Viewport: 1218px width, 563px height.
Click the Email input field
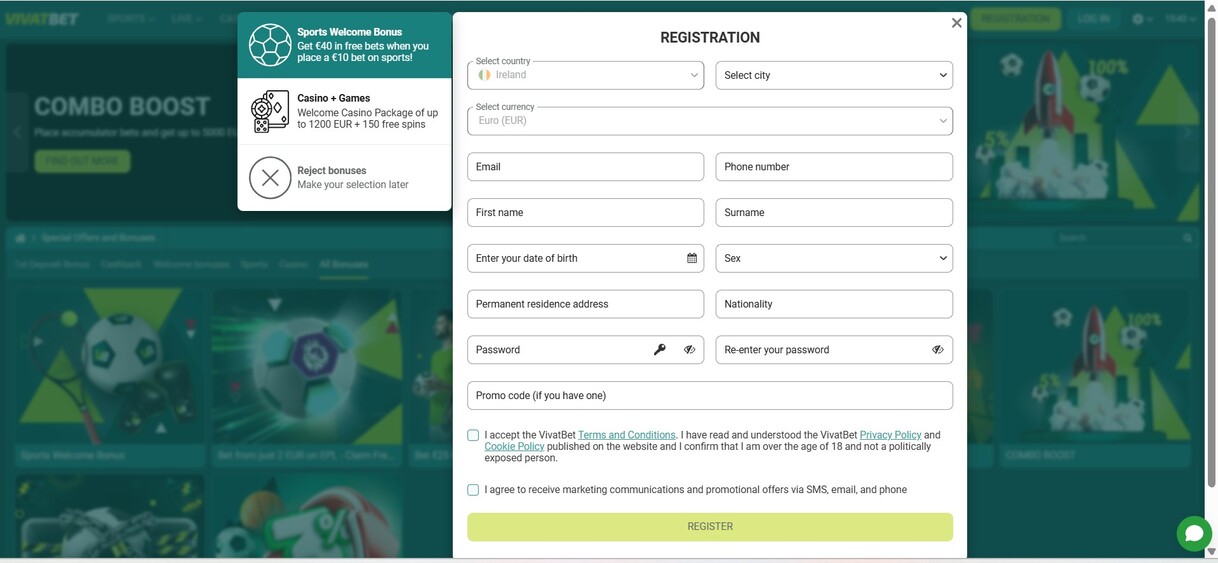coord(585,167)
